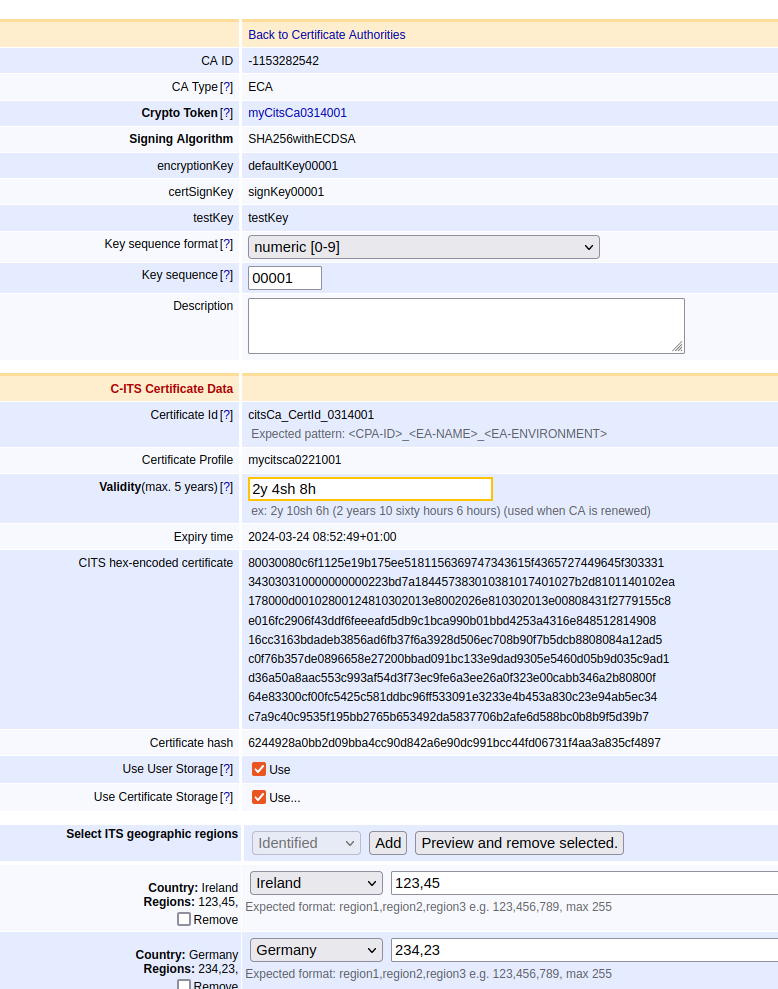Check Remove for the Ireland region
This screenshot has width=778, height=989.
tap(184, 919)
